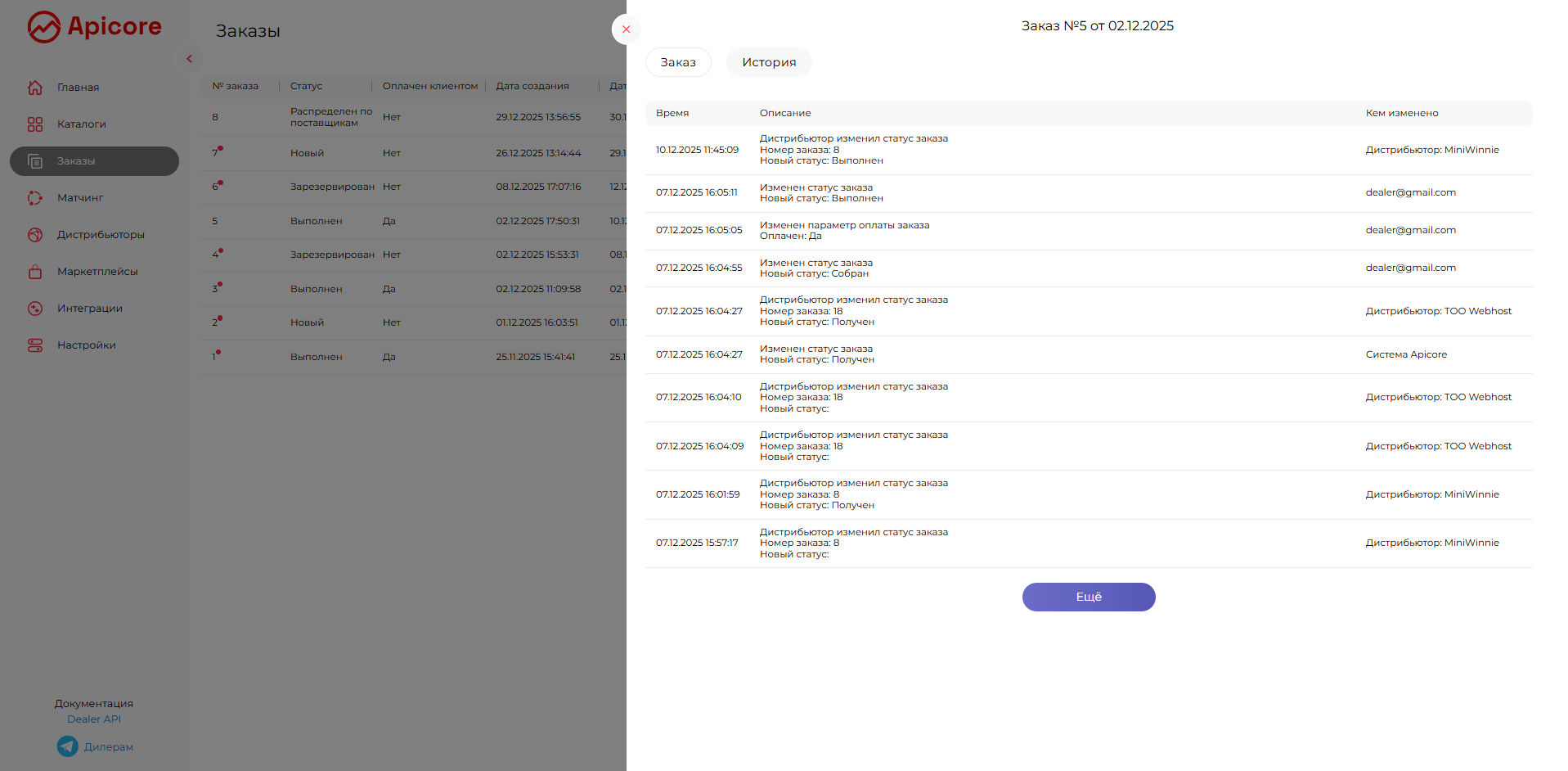The height and width of the screenshot is (771, 1568).
Task: Select the История tab
Action: point(769,62)
